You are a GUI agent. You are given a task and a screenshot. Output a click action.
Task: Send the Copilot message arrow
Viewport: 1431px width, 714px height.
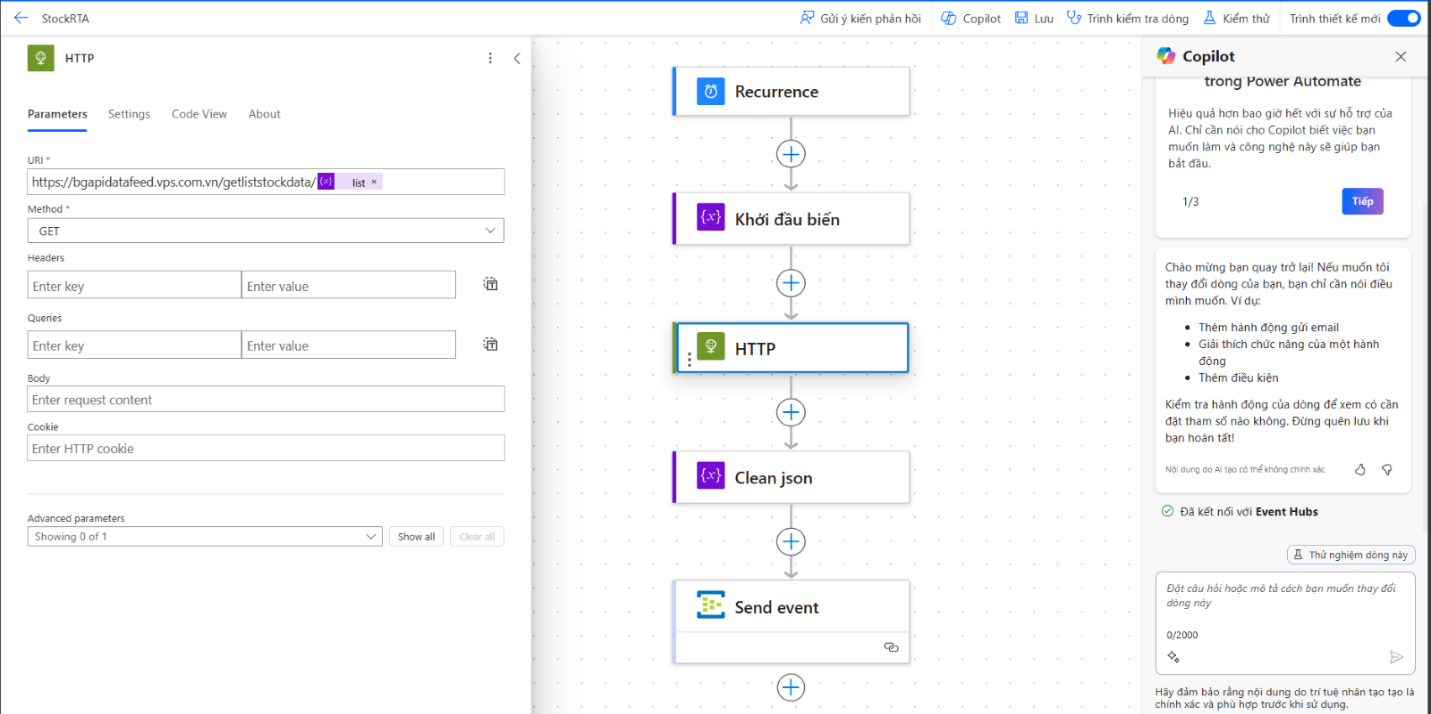pyautogui.click(x=1397, y=657)
